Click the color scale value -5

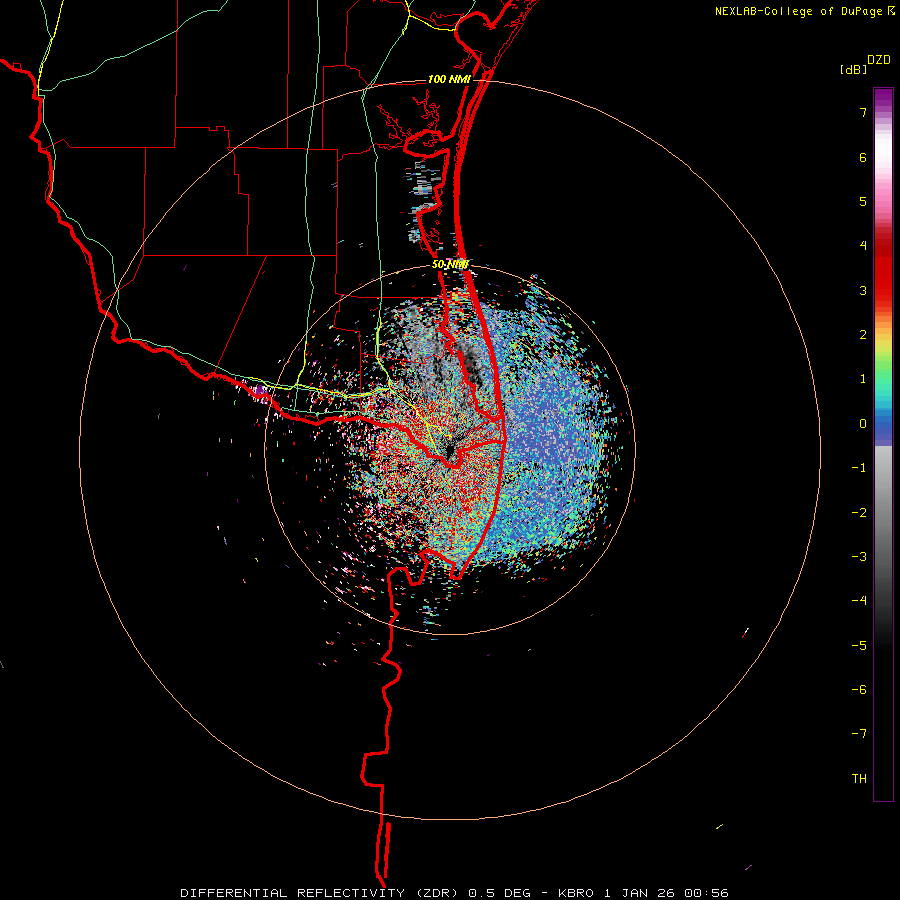[859, 646]
